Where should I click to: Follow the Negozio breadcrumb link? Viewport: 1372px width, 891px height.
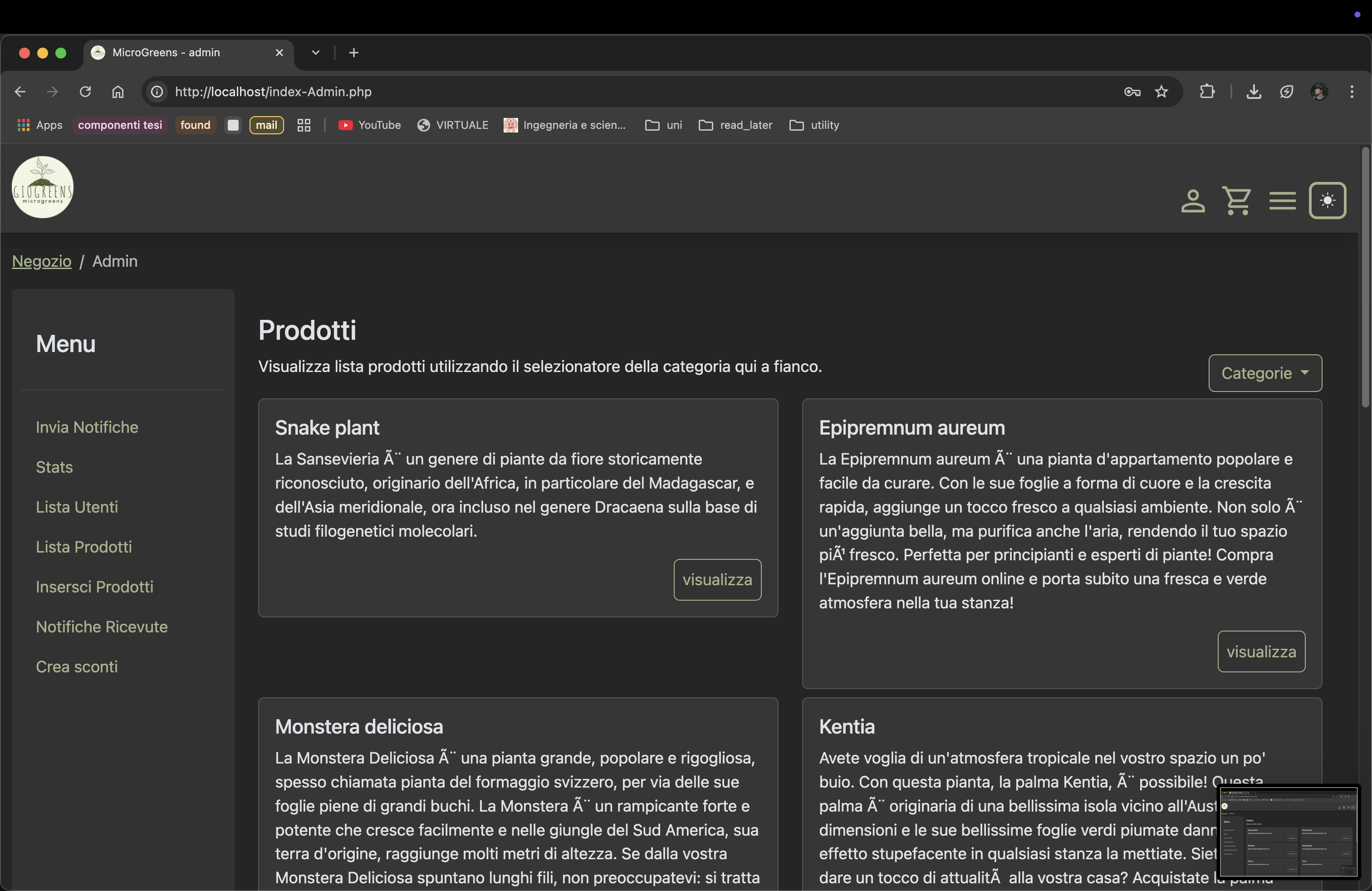click(41, 261)
